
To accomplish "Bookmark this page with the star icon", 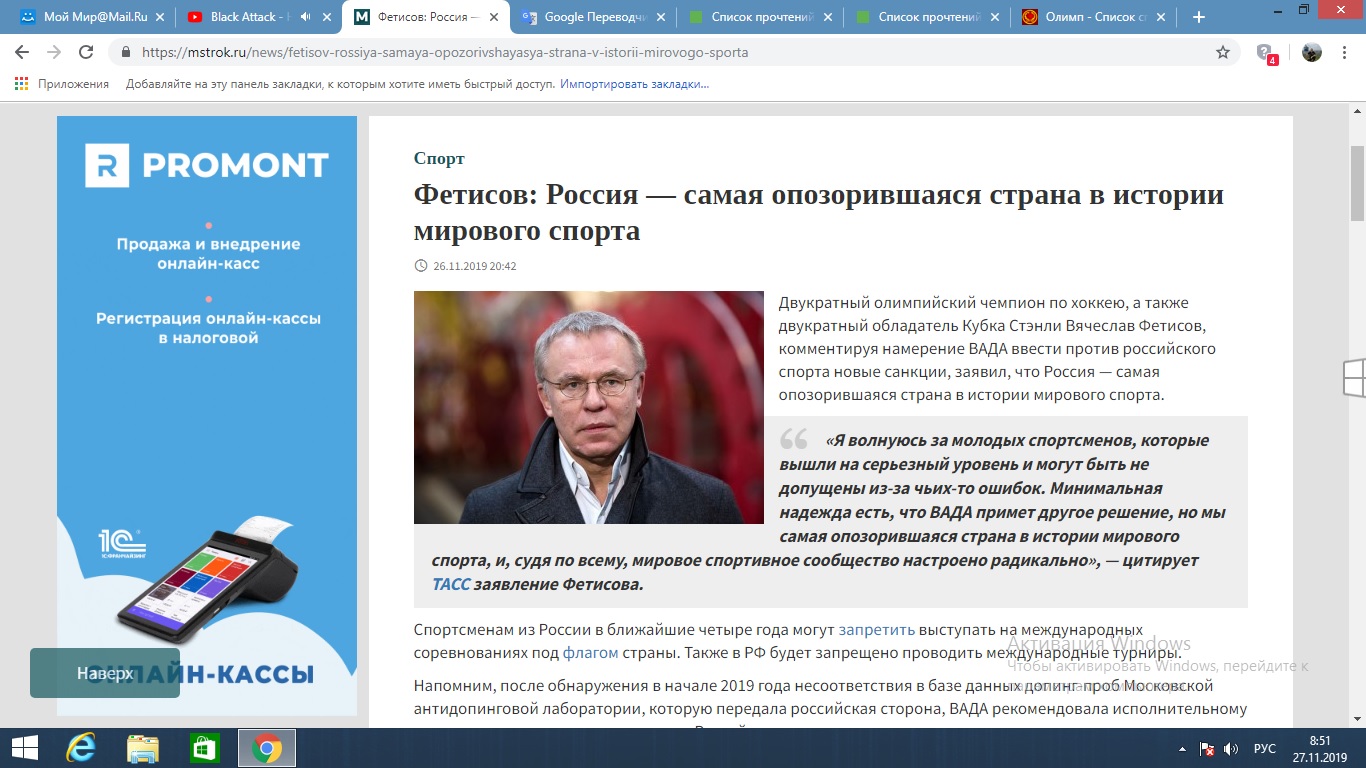I will click(x=1223, y=53).
